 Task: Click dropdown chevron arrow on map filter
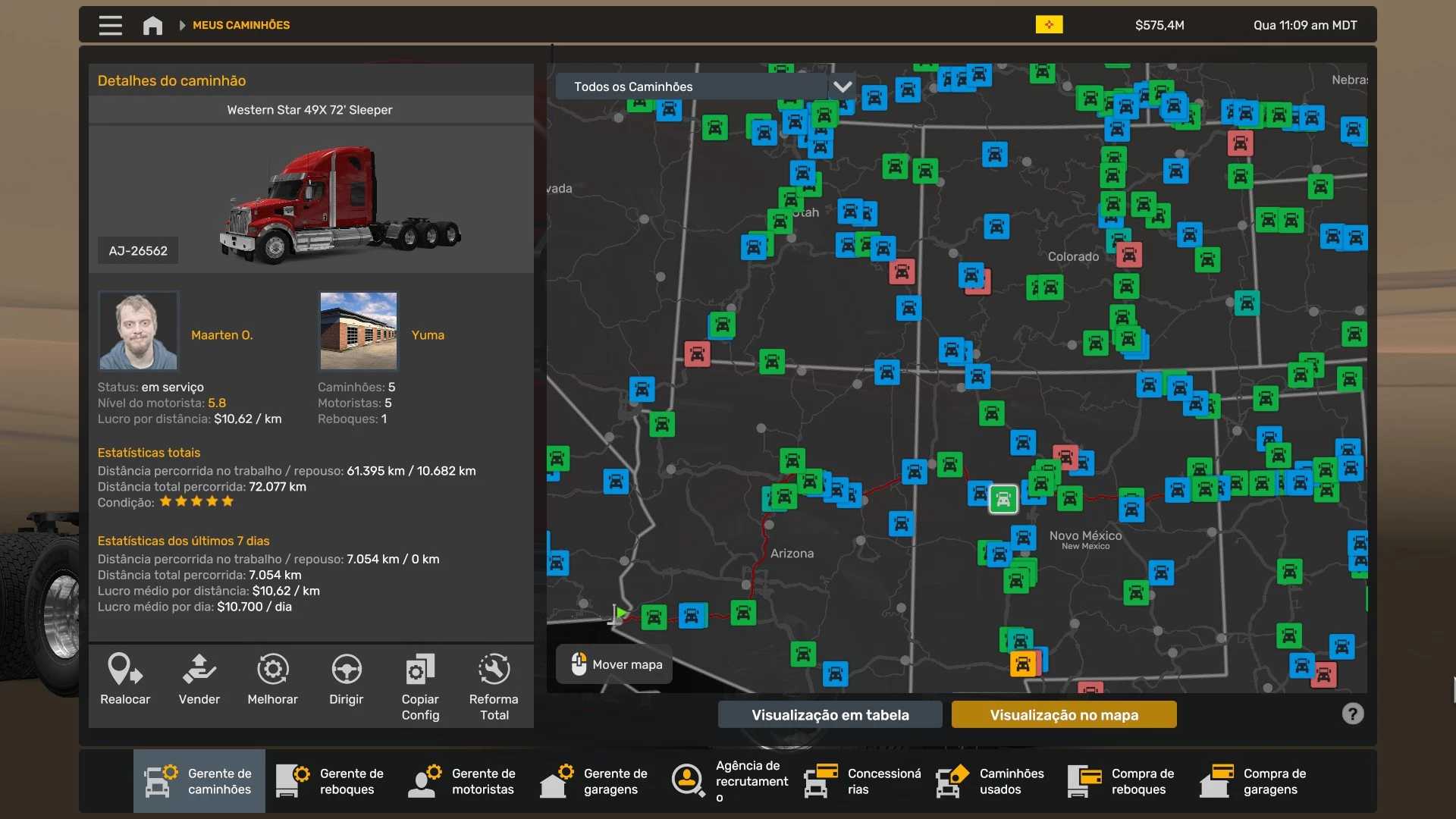click(842, 86)
